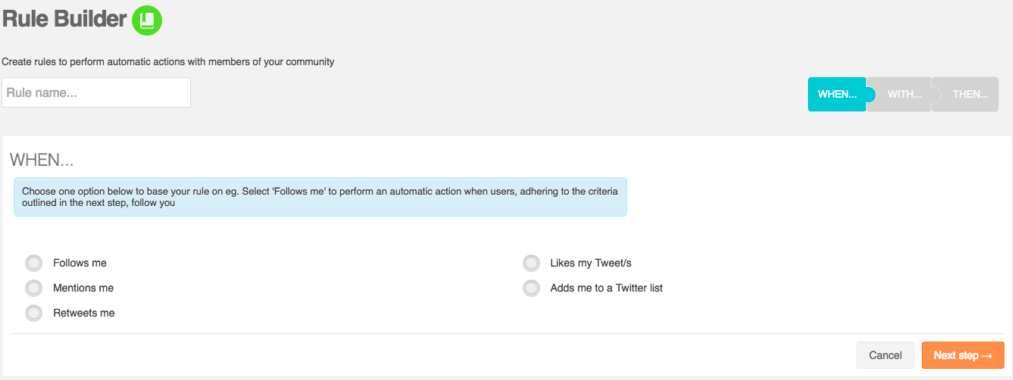Viewport: 1013px width, 380px height.
Task: Click the 'Likes my Tweet/s' text label
Action: (x=595, y=263)
